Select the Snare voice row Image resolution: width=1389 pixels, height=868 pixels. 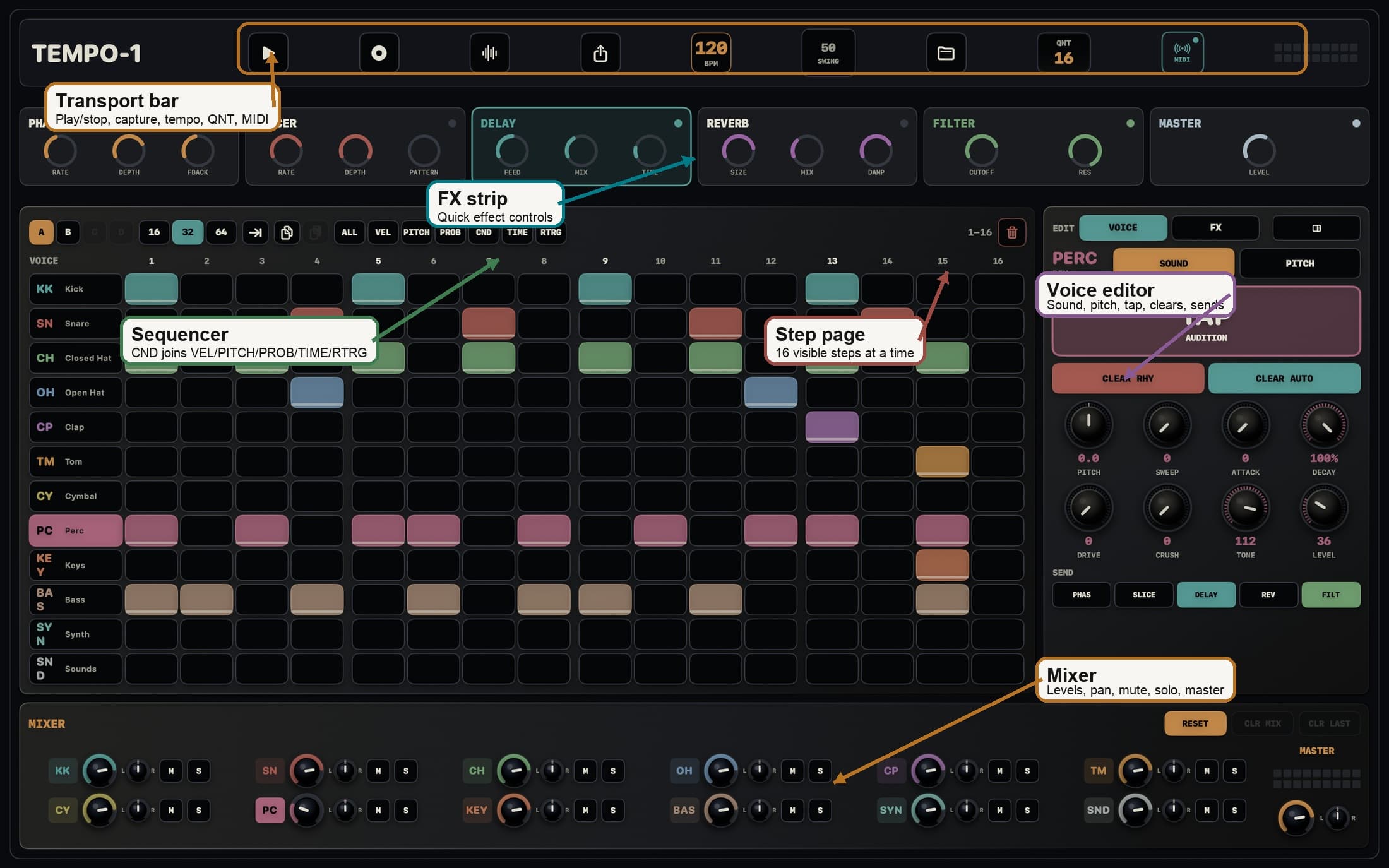[x=75, y=324]
